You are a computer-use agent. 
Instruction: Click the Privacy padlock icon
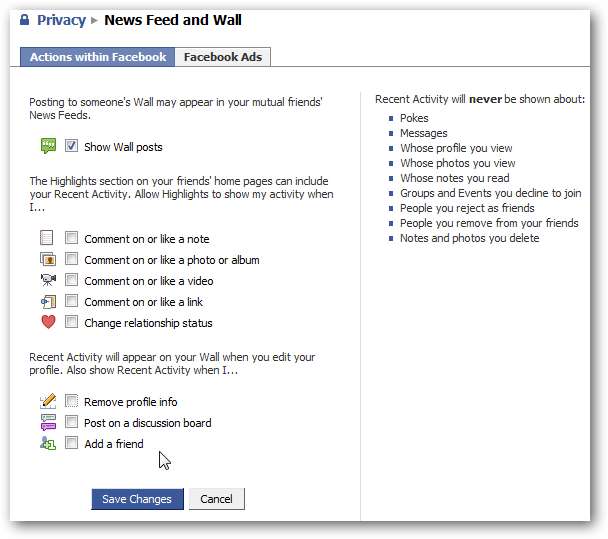click(x=25, y=20)
